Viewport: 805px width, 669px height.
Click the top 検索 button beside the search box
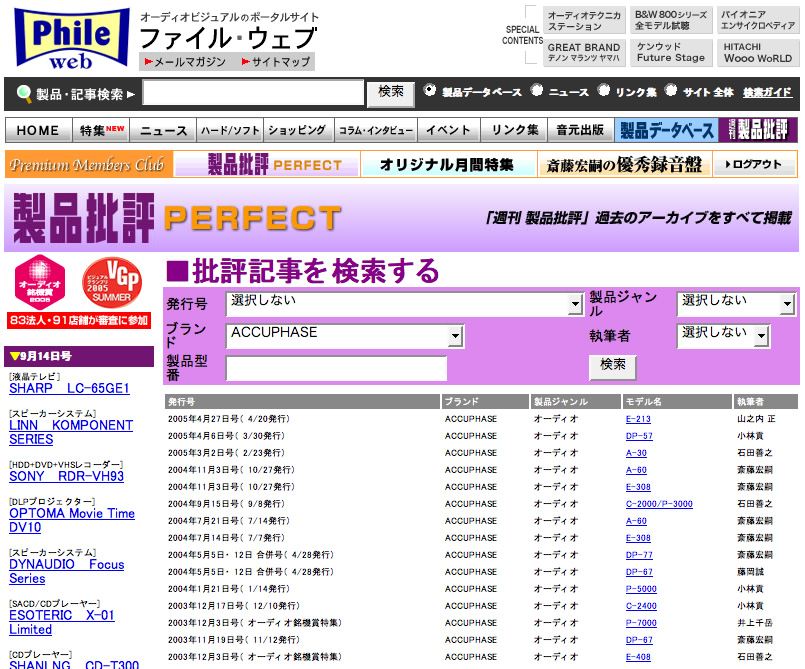[391, 93]
